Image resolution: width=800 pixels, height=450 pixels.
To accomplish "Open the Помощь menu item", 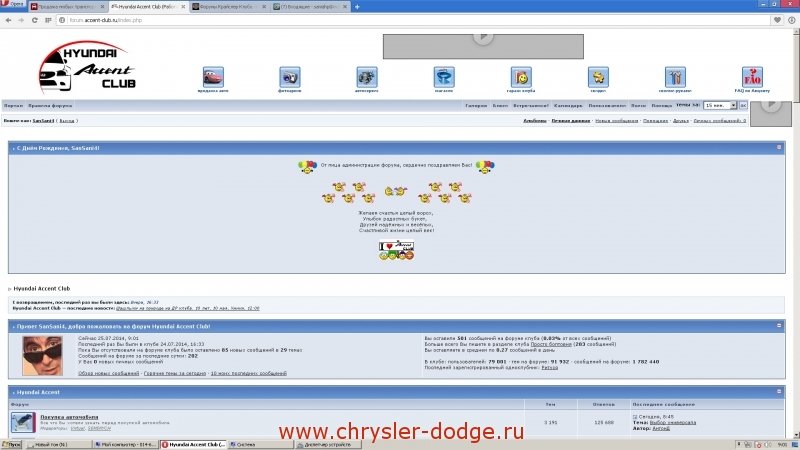I will click(662, 106).
